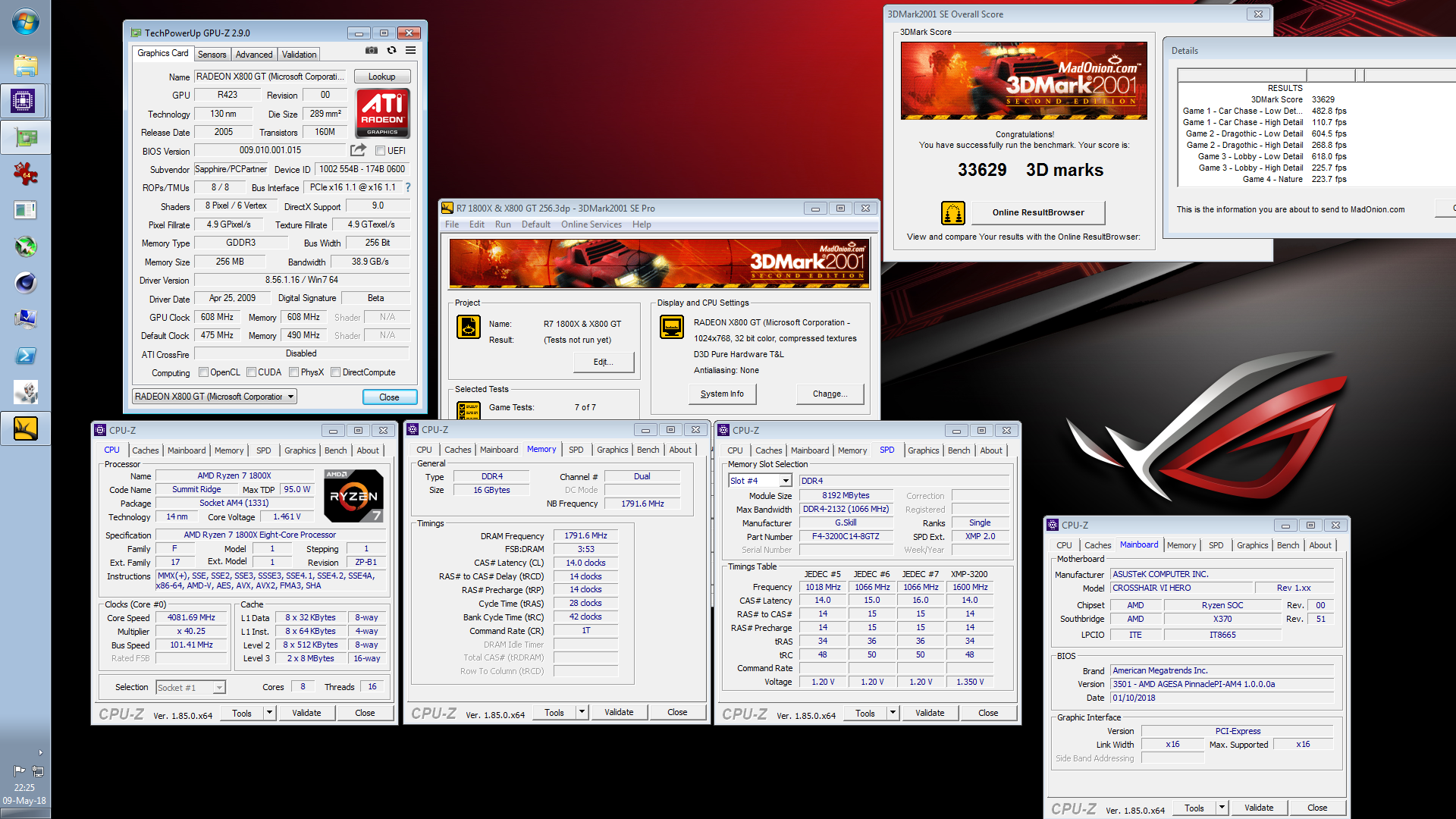Viewport: 1456px width, 819px height.
Task: Click the DRAM Frequency value 1791.6 MHz
Action: pos(585,535)
